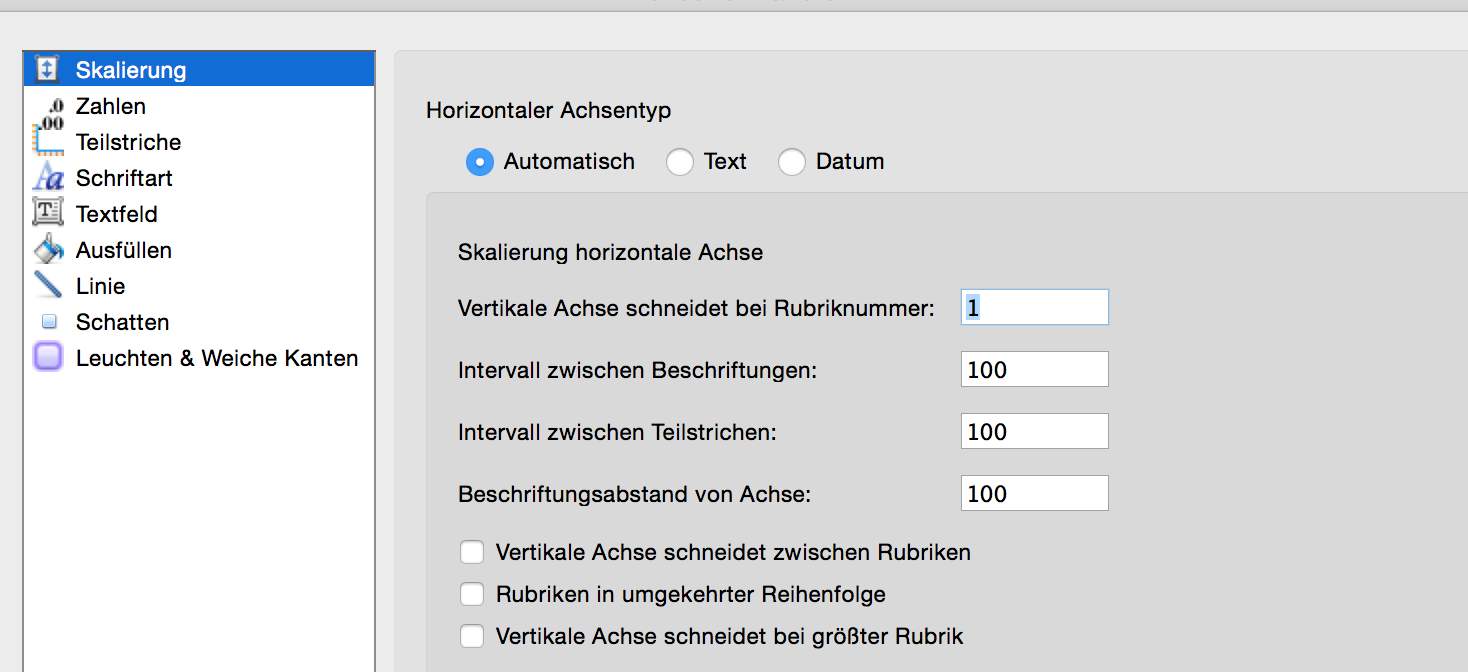1468x672 pixels.
Task: Open Textfeld settings via the text box icon
Action: [x=50, y=213]
